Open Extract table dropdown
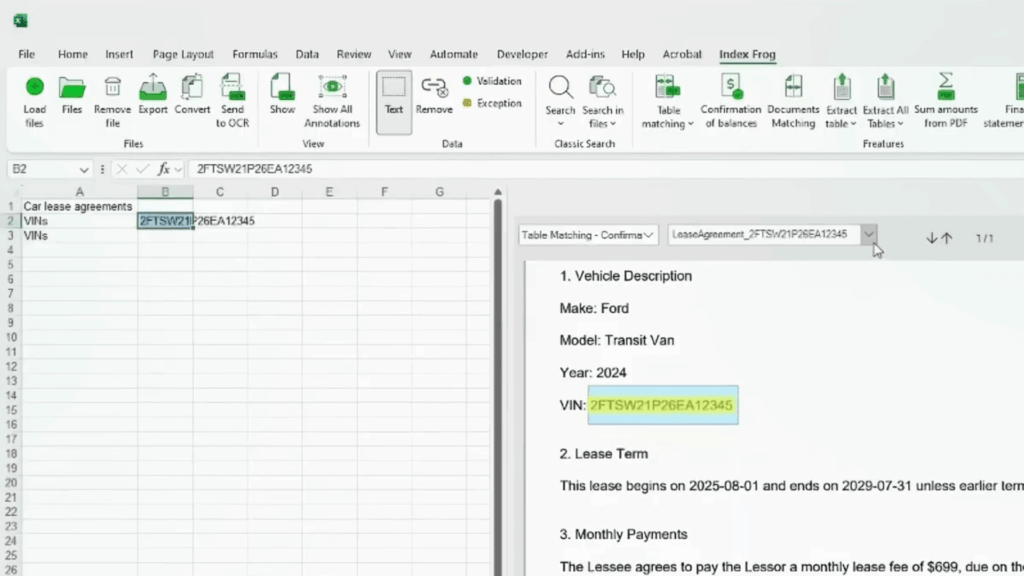Screen dimensions: 1024x576 (853, 124)
